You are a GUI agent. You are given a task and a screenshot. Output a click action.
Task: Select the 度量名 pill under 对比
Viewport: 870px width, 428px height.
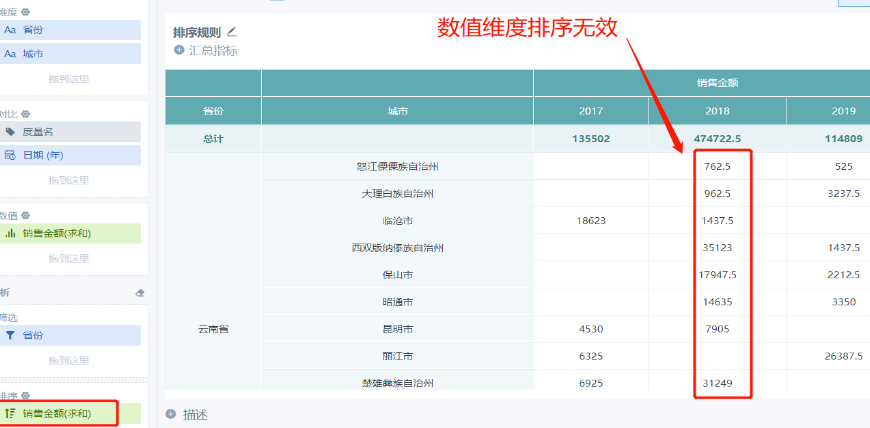[70, 132]
